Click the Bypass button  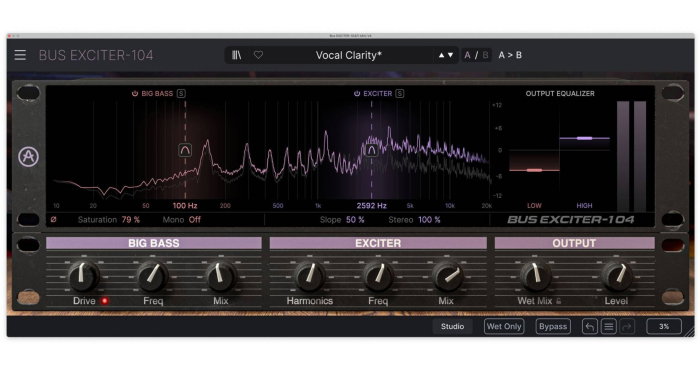tap(553, 326)
